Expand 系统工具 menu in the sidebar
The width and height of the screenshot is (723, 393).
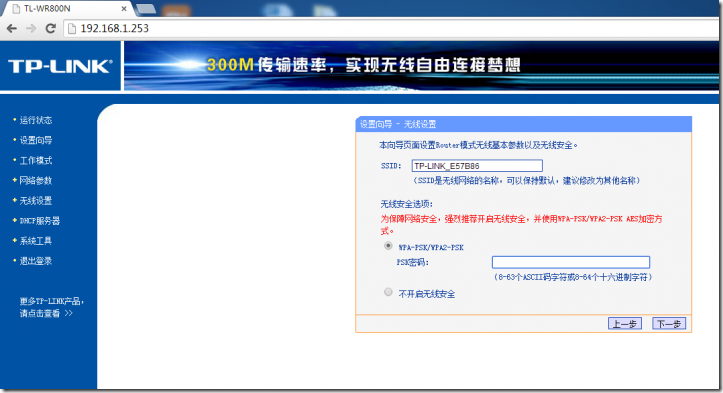pos(36,241)
